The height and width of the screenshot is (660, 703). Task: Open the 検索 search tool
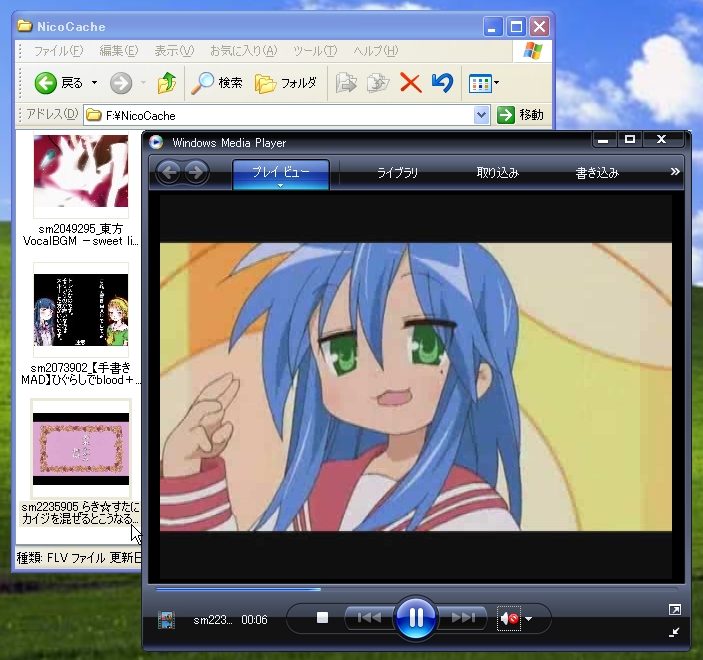click(x=217, y=83)
